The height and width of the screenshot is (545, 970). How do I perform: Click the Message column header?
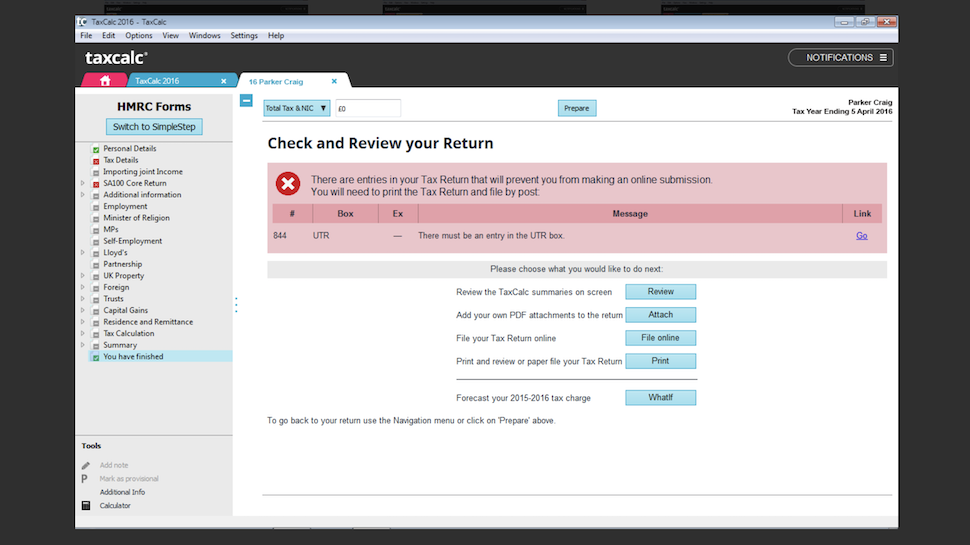pos(630,213)
